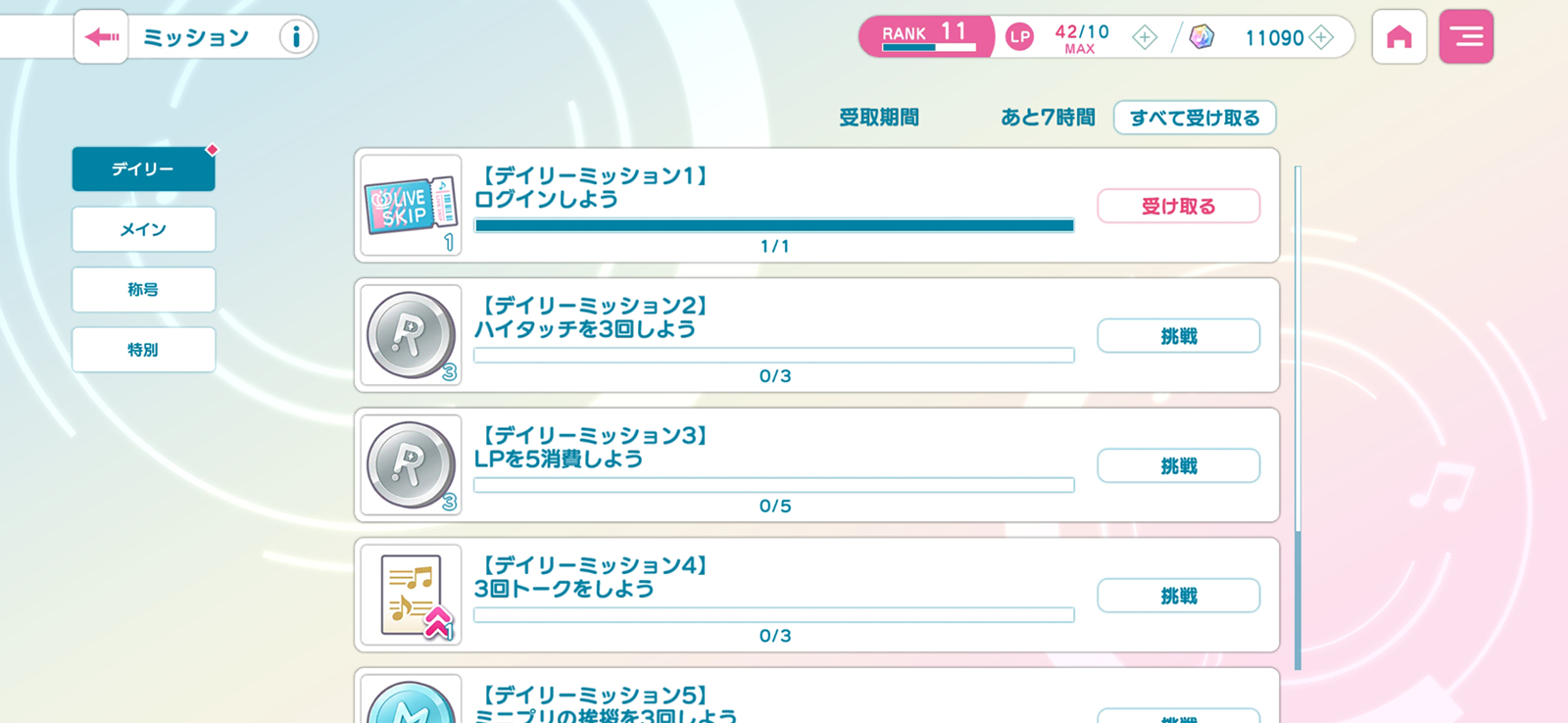The height and width of the screenshot is (723, 1568).
Task: Click the pink back arrow button
Action: pyautogui.click(x=101, y=37)
